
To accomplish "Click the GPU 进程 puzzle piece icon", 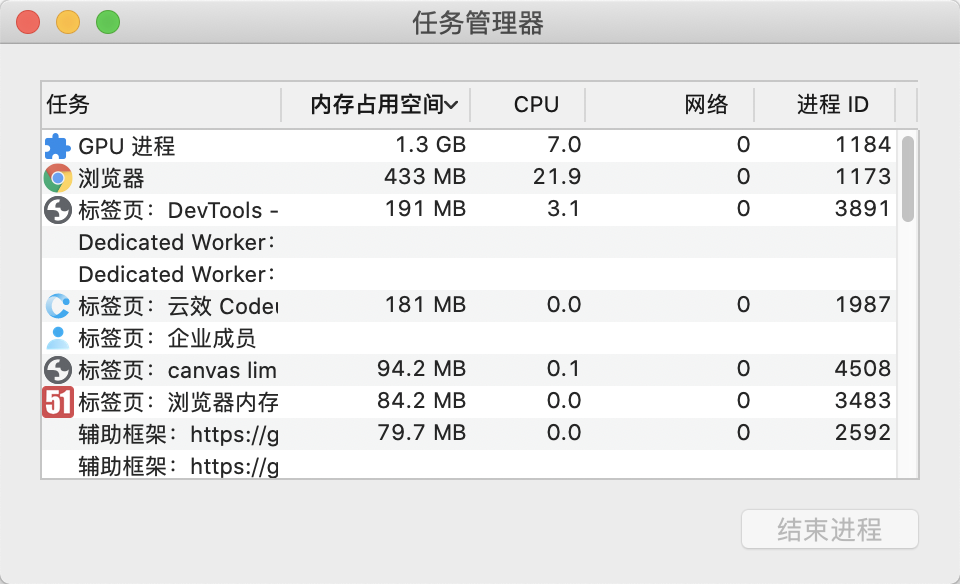I will click(58, 146).
